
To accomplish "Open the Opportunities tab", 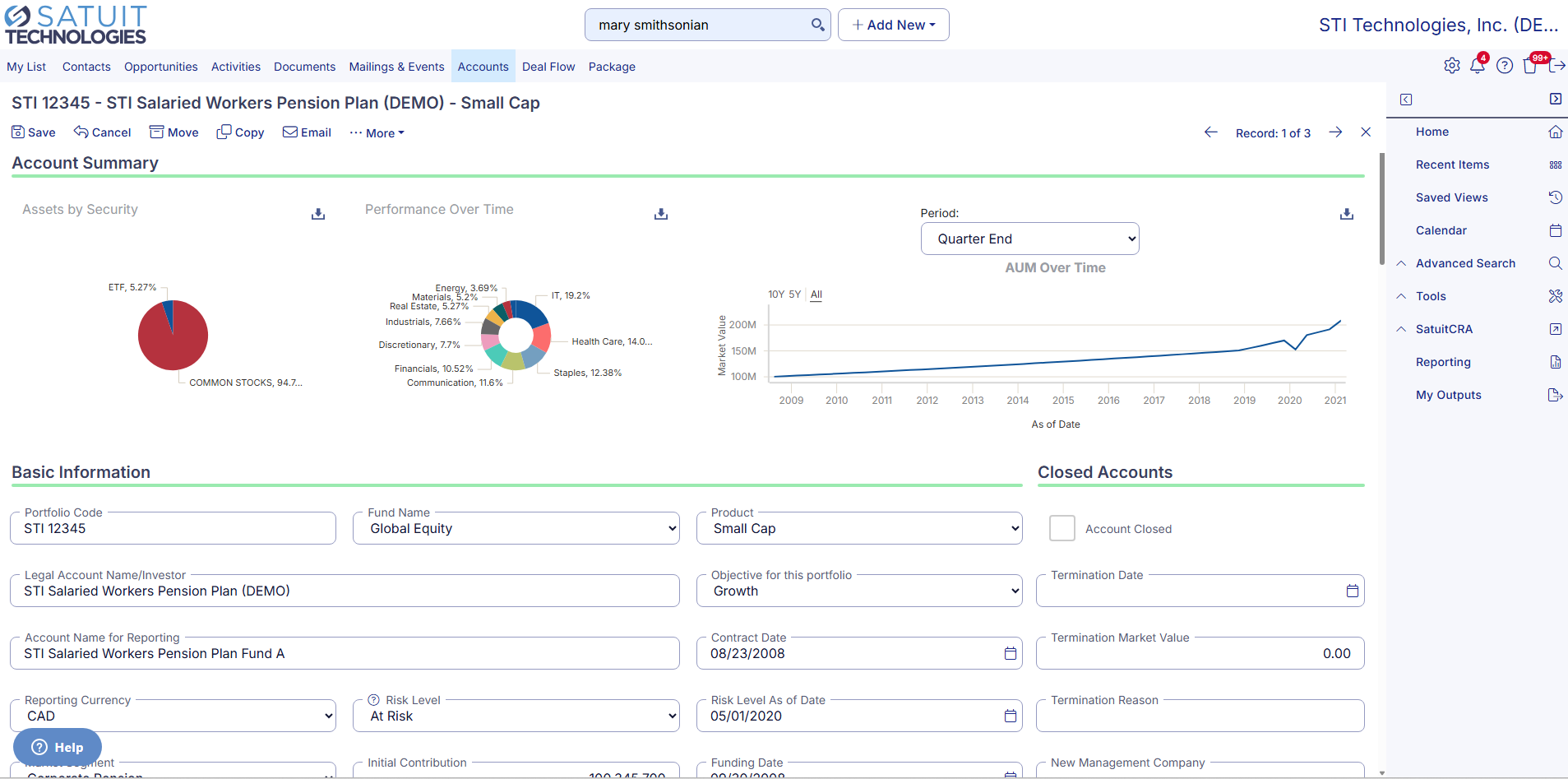I will point(161,67).
